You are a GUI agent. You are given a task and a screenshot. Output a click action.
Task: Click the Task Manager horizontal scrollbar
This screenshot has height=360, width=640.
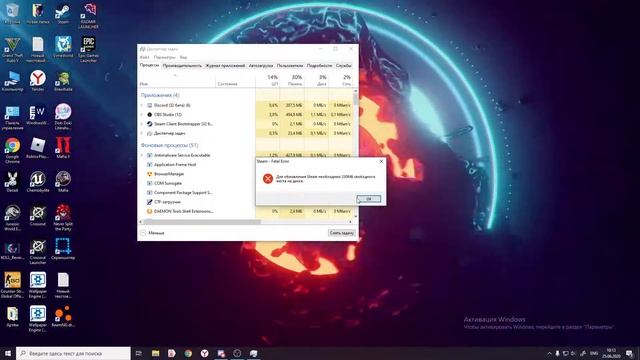click(201, 222)
